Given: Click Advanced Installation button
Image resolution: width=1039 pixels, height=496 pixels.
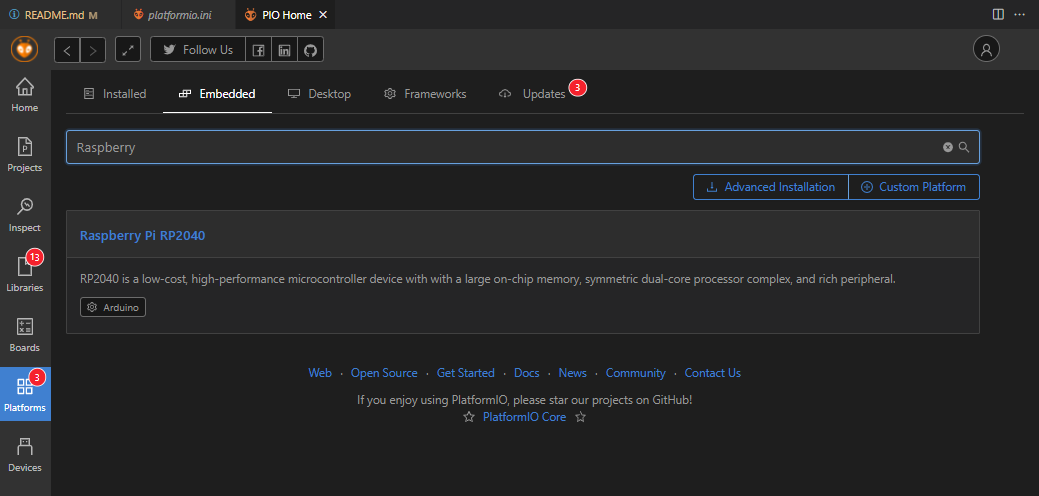Looking at the screenshot, I should [x=771, y=187].
